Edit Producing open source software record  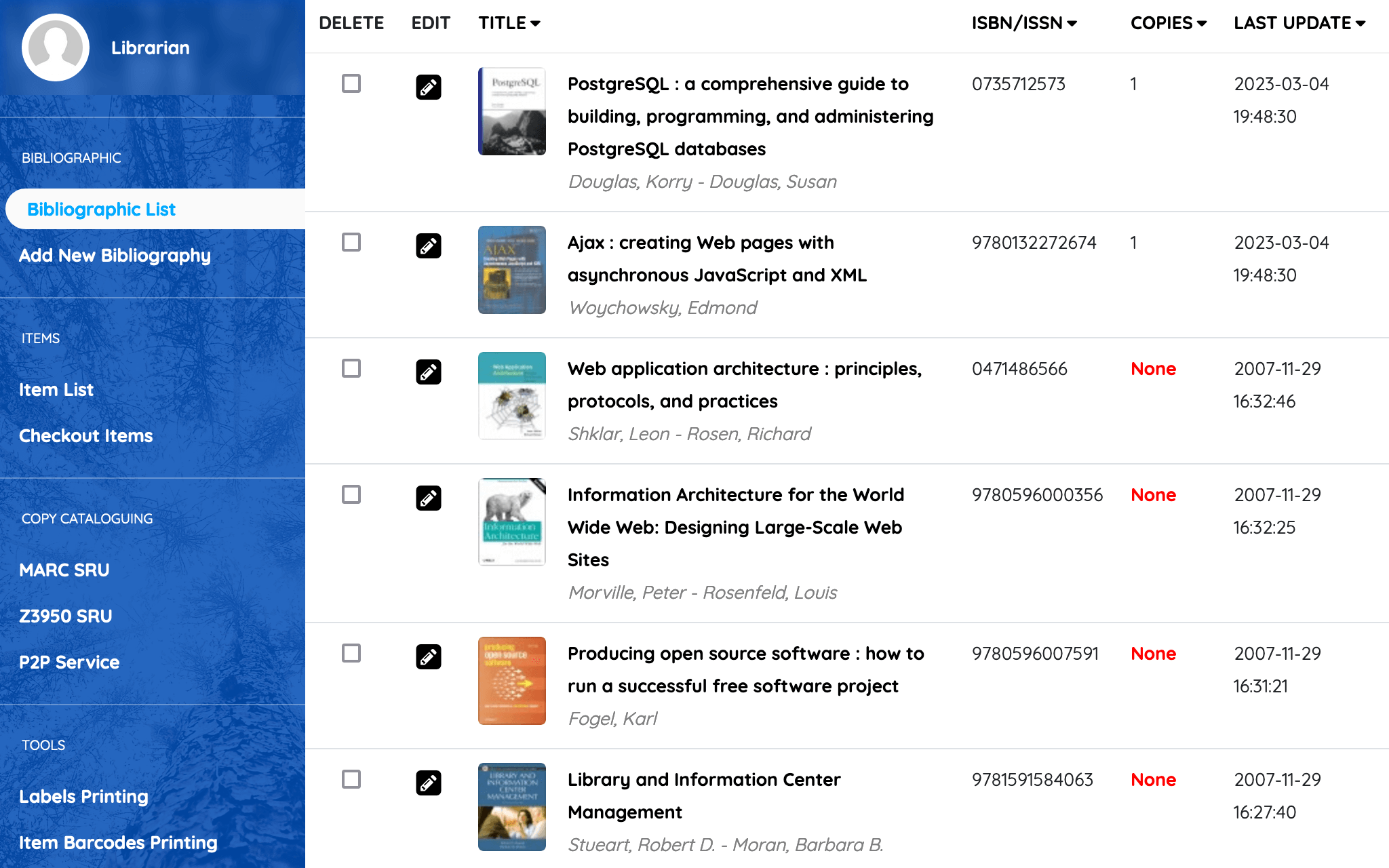[x=428, y=657]
